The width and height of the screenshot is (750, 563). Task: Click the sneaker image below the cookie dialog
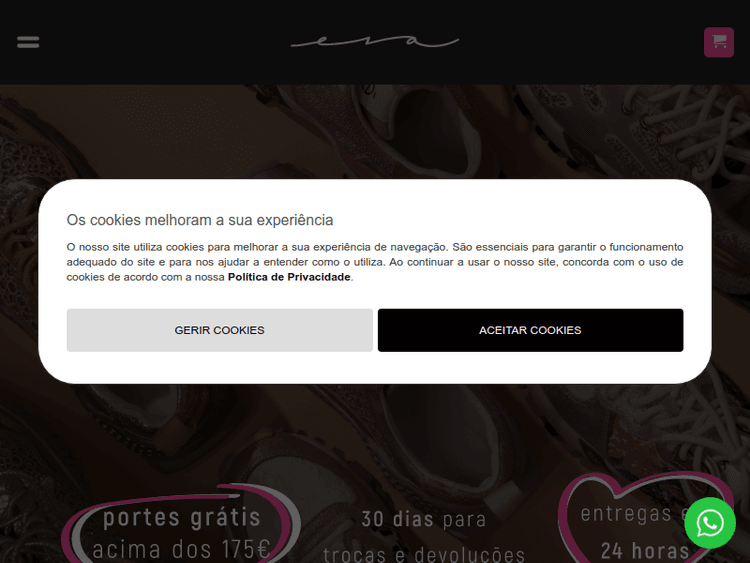click(375, 431)
